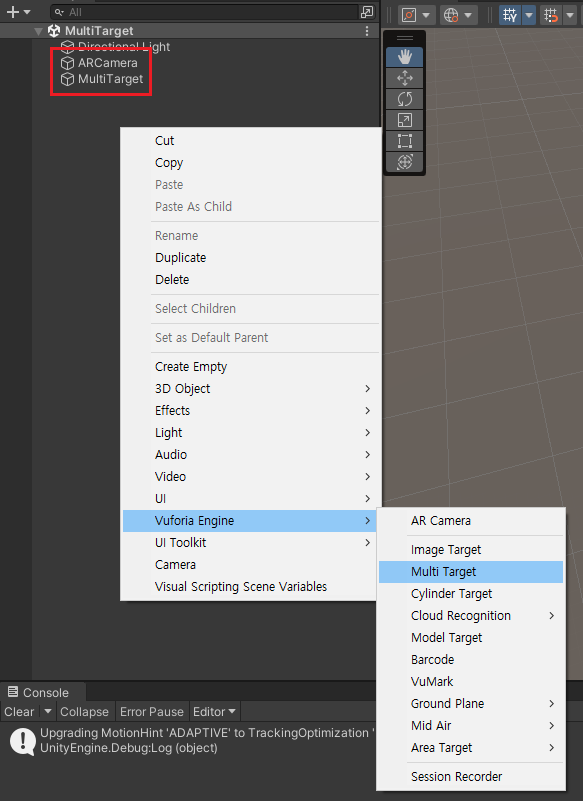Click the MultiTarget child object cube icon

click(x=67, y=79)
